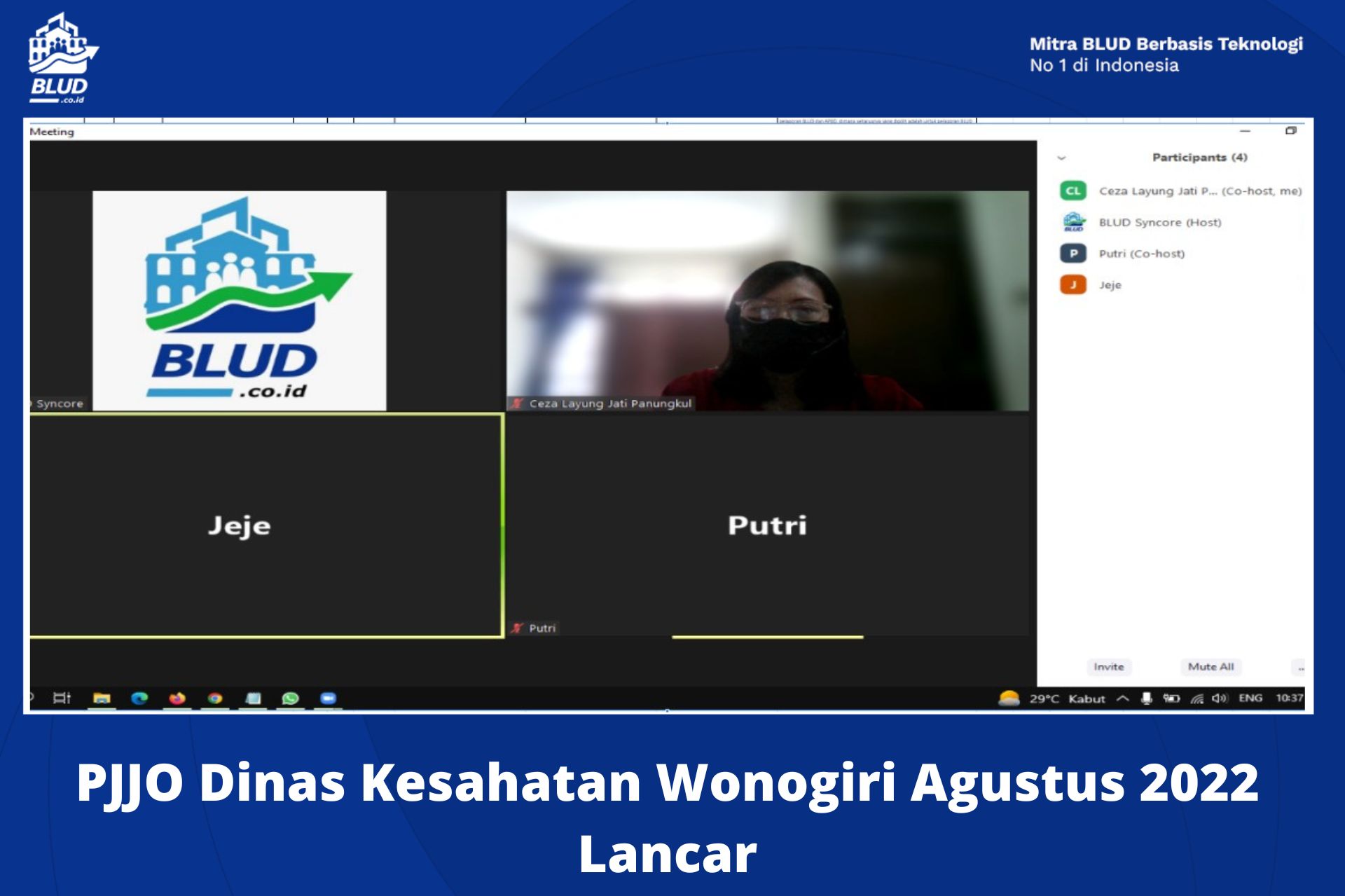The height and width of the screenshot is (896, 1345).
Task: Launch Microsoft Edge from the taskbar
Action: (139, 698)
